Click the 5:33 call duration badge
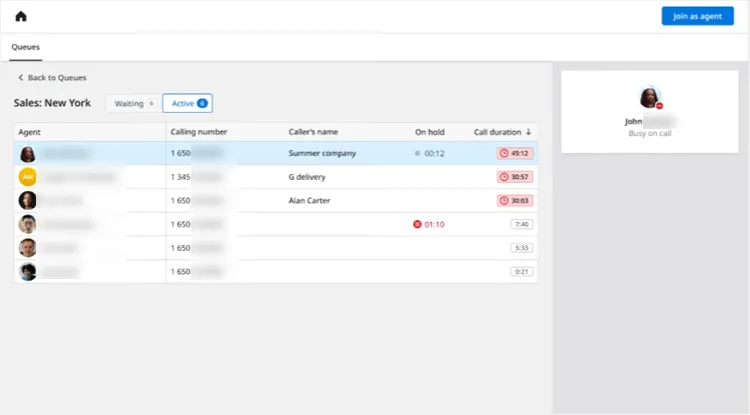 point(521,248)
